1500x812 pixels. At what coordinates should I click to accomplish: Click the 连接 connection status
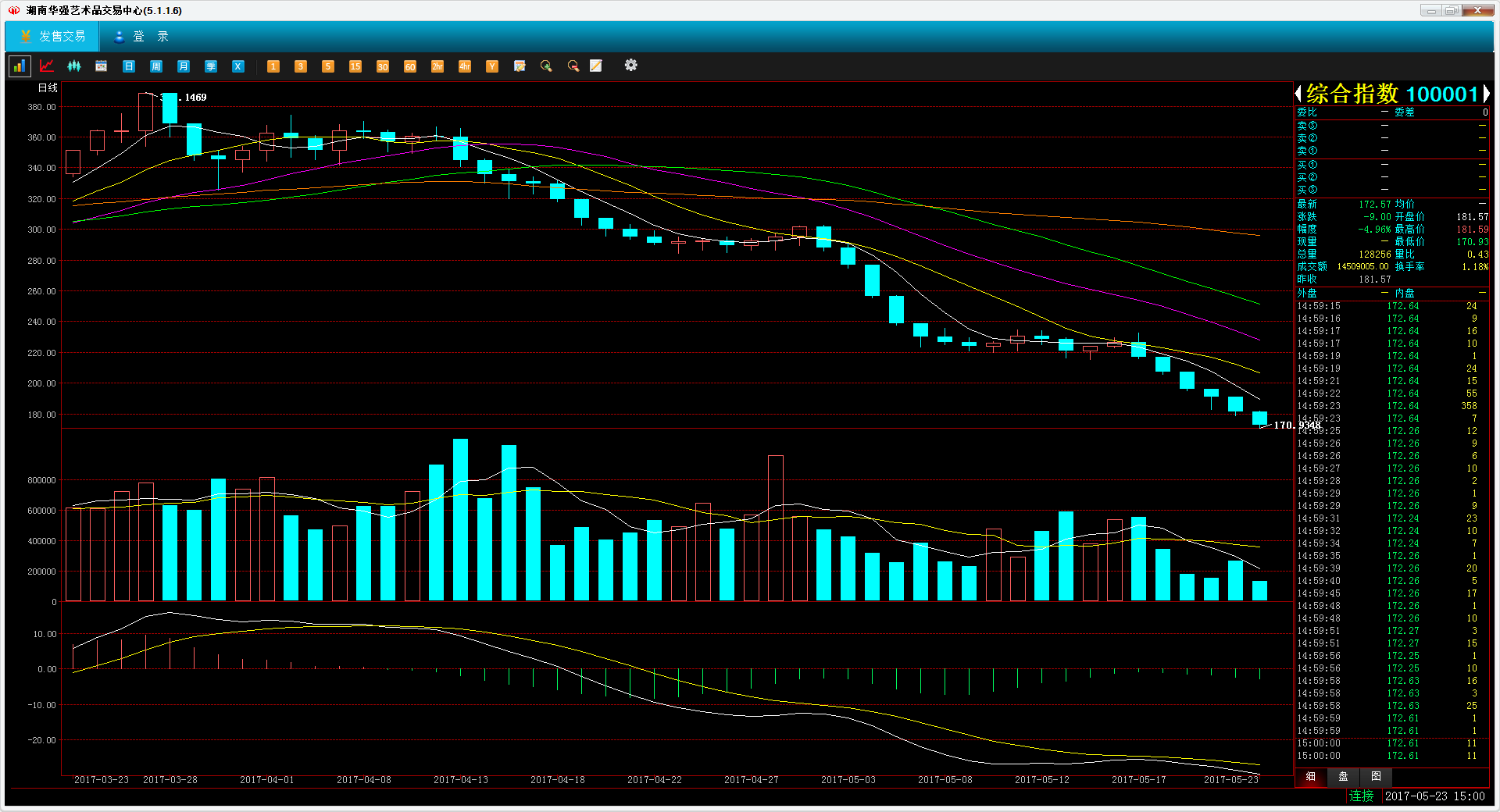click(x=1362, y=796)
